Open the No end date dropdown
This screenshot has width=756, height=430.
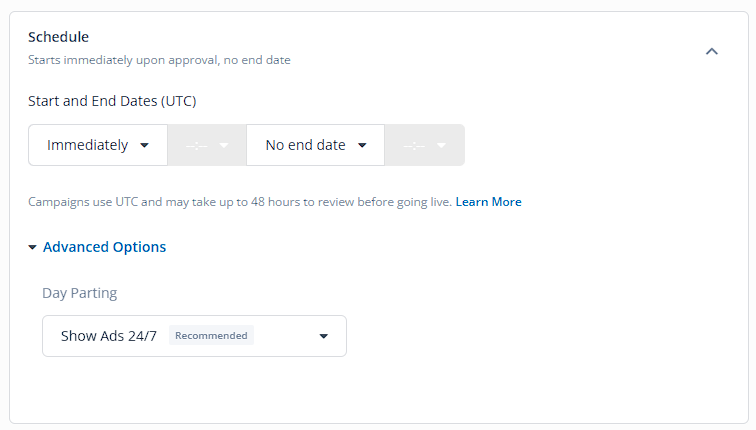click(x=315, y=145)
